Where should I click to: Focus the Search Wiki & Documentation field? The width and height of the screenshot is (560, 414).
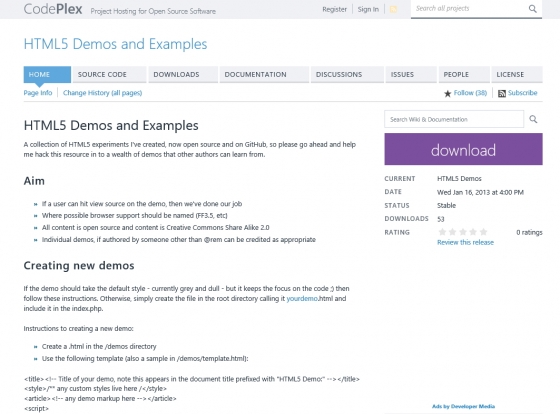(x=454, y=119)
